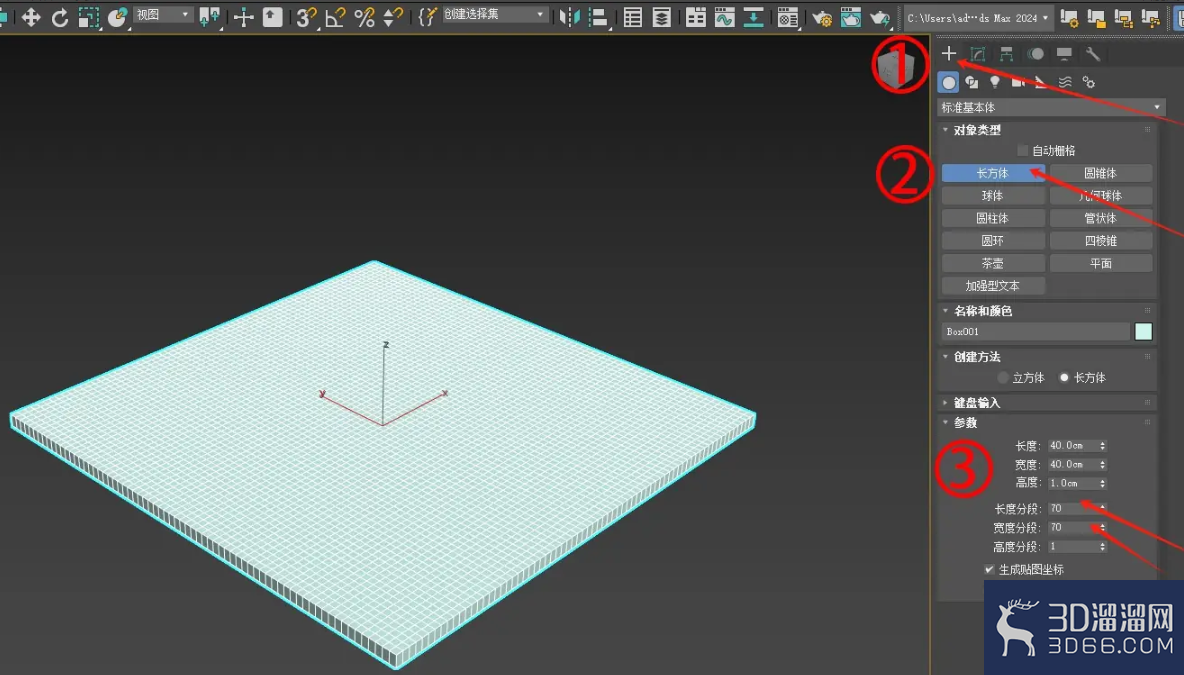1184x675 pixels.
Task: Click the 圆柱体 cylinder button
Action: [x=993, y=218]
